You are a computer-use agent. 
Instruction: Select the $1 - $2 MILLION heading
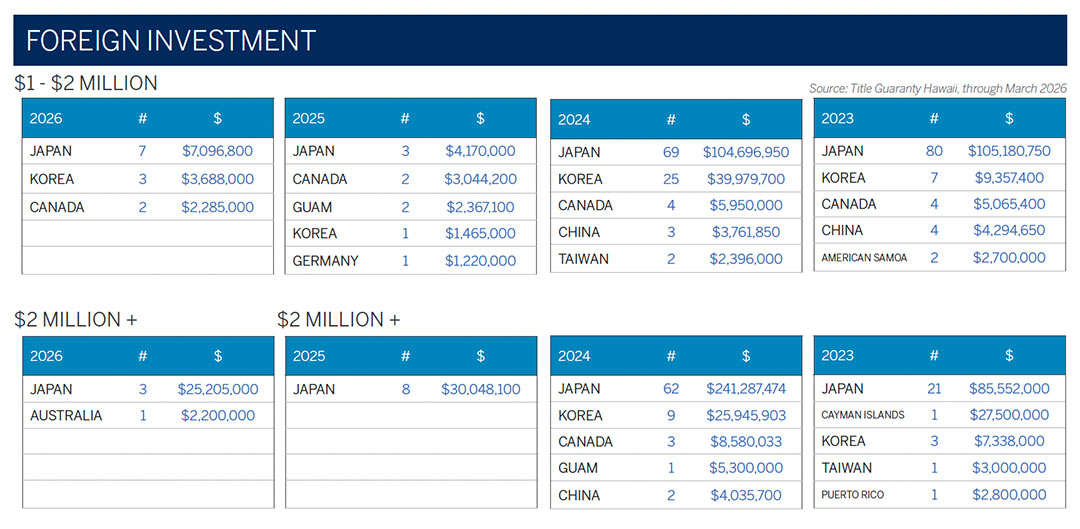(x=86, y=83)
